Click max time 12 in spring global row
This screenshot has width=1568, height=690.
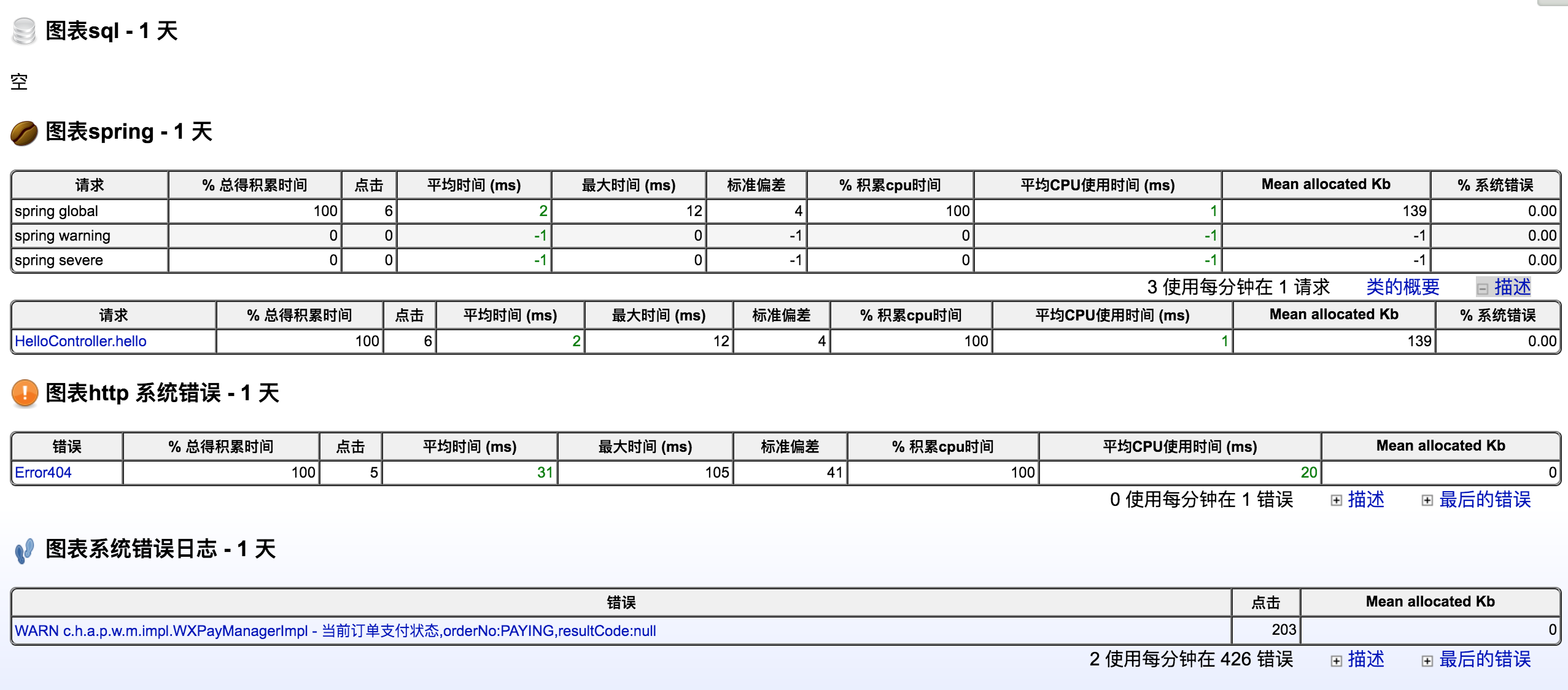(x=694, y=211)
